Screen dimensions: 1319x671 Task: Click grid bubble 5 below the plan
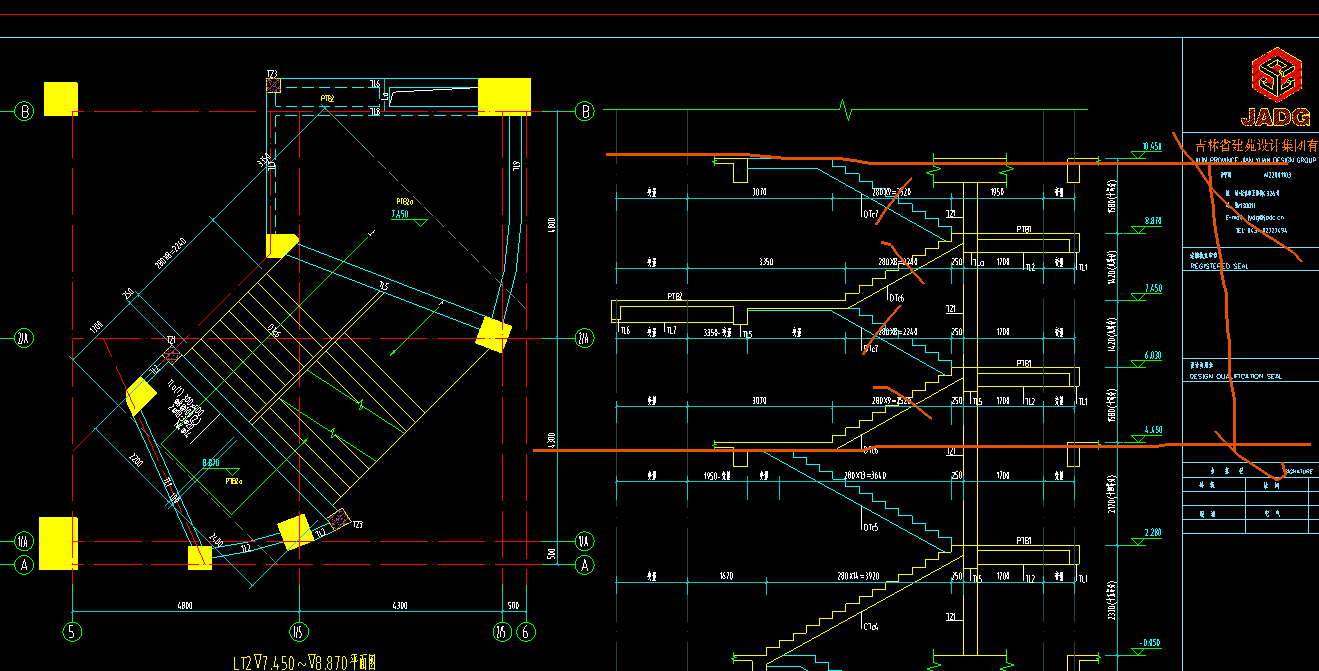(72, 631)
